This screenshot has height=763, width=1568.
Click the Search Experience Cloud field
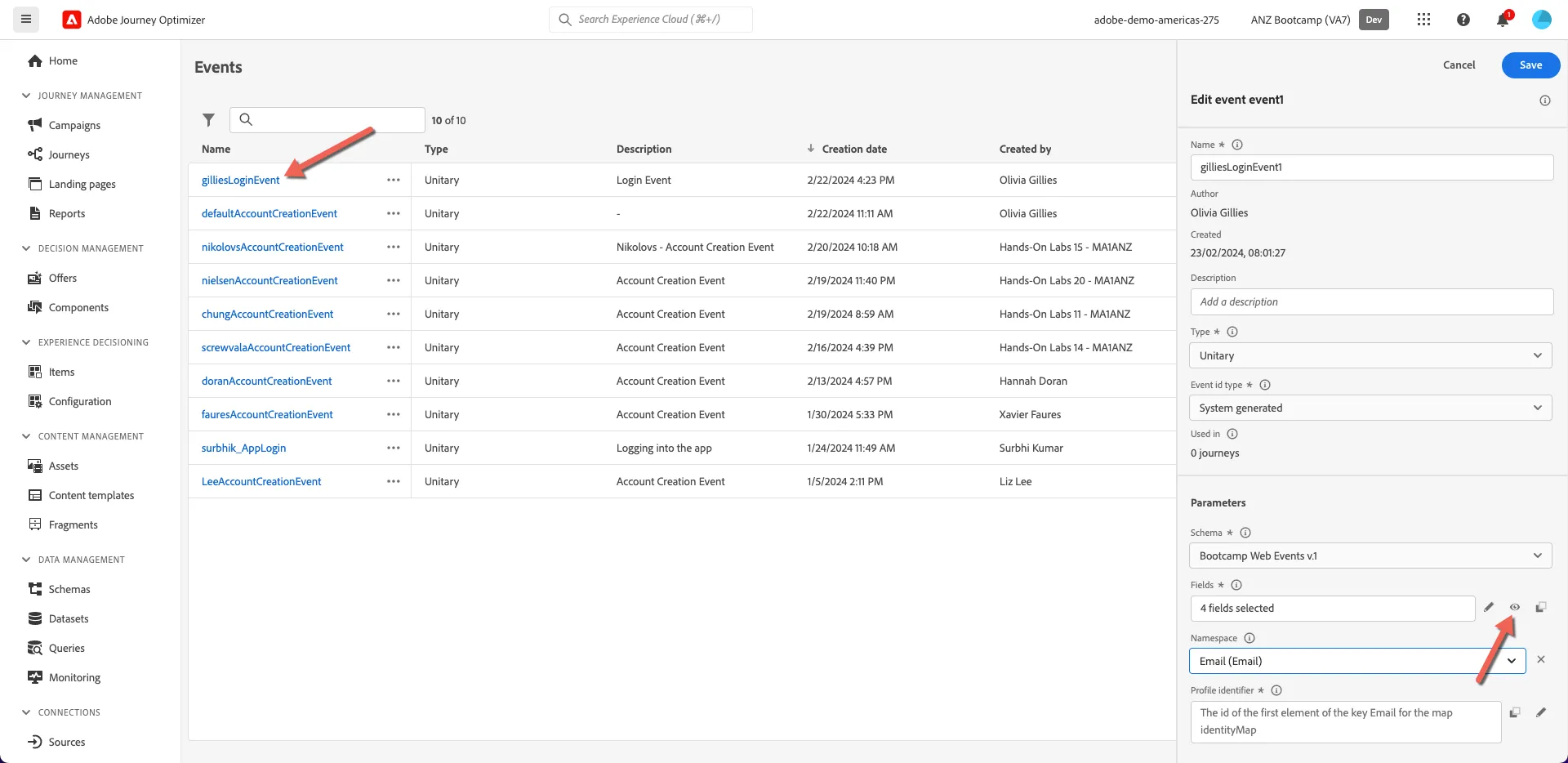coord(651,20)
